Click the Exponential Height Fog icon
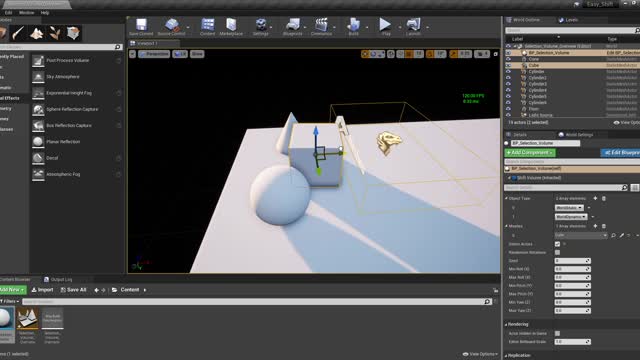Viewport: 640px width, 360px height. click(x=38, y=93)
